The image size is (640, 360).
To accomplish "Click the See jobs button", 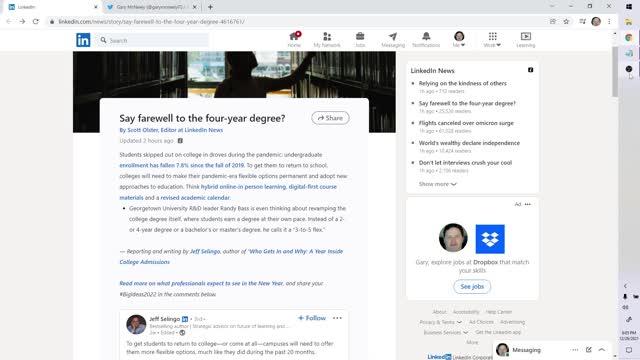I will 472,287.
